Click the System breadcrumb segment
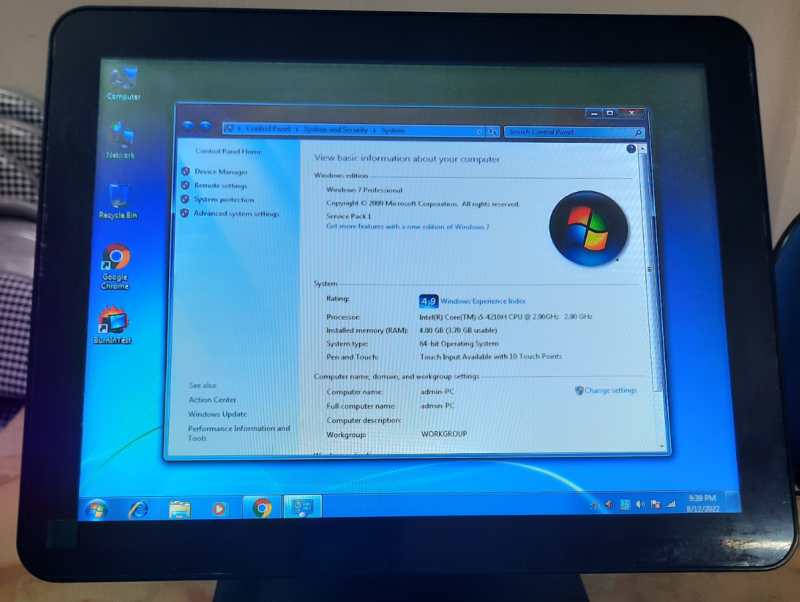800x602 pixels. click(x=393, y=131)
